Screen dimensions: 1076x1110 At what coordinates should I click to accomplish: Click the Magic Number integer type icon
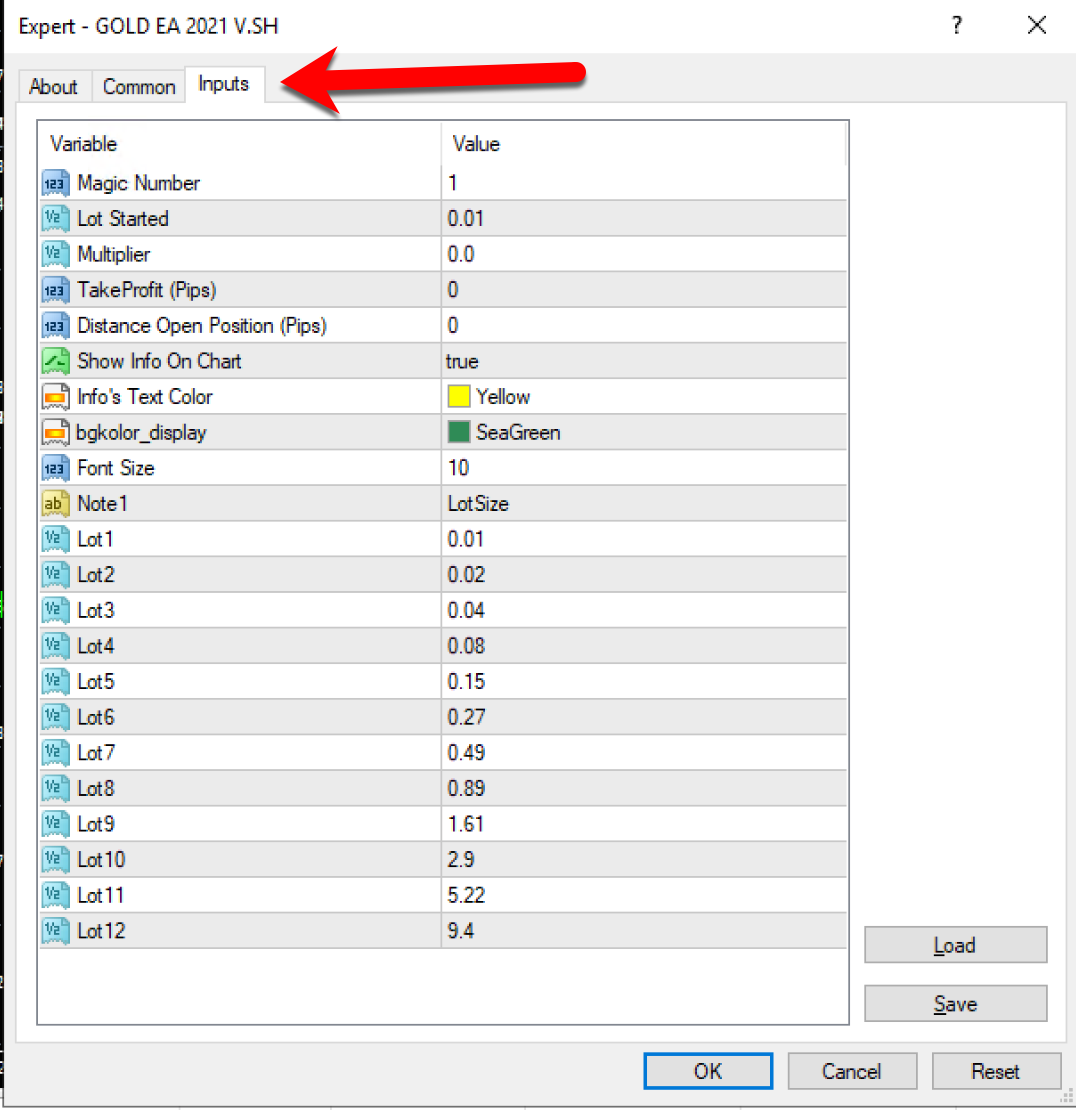(x=55, y=183)
